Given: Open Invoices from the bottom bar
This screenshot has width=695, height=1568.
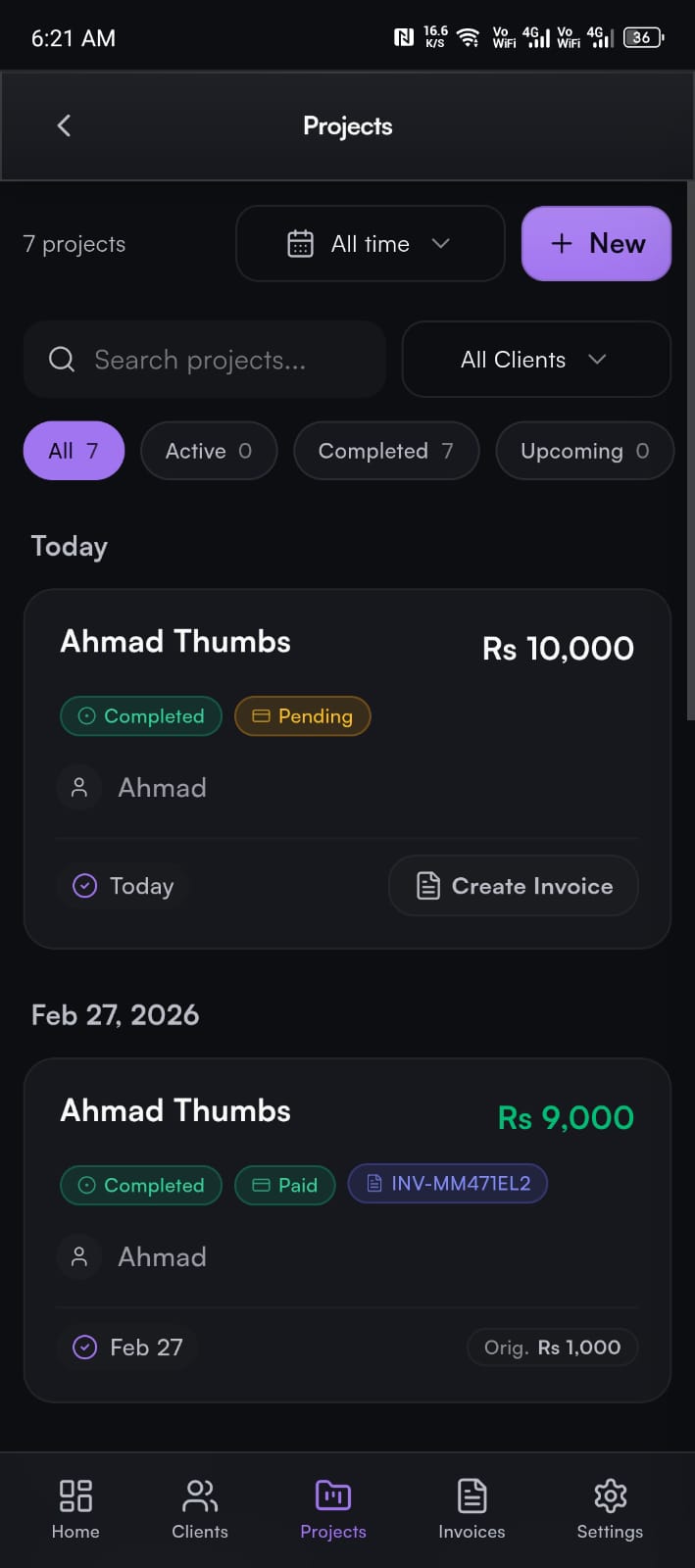Looking at the screenshot, I should [472, 1508].
